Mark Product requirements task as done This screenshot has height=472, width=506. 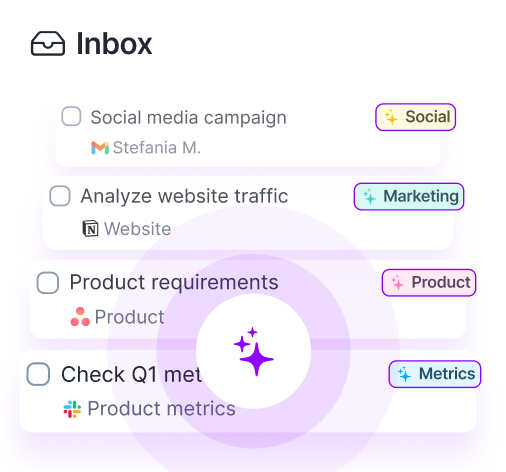pyautogui.click(x=48, y=283)
